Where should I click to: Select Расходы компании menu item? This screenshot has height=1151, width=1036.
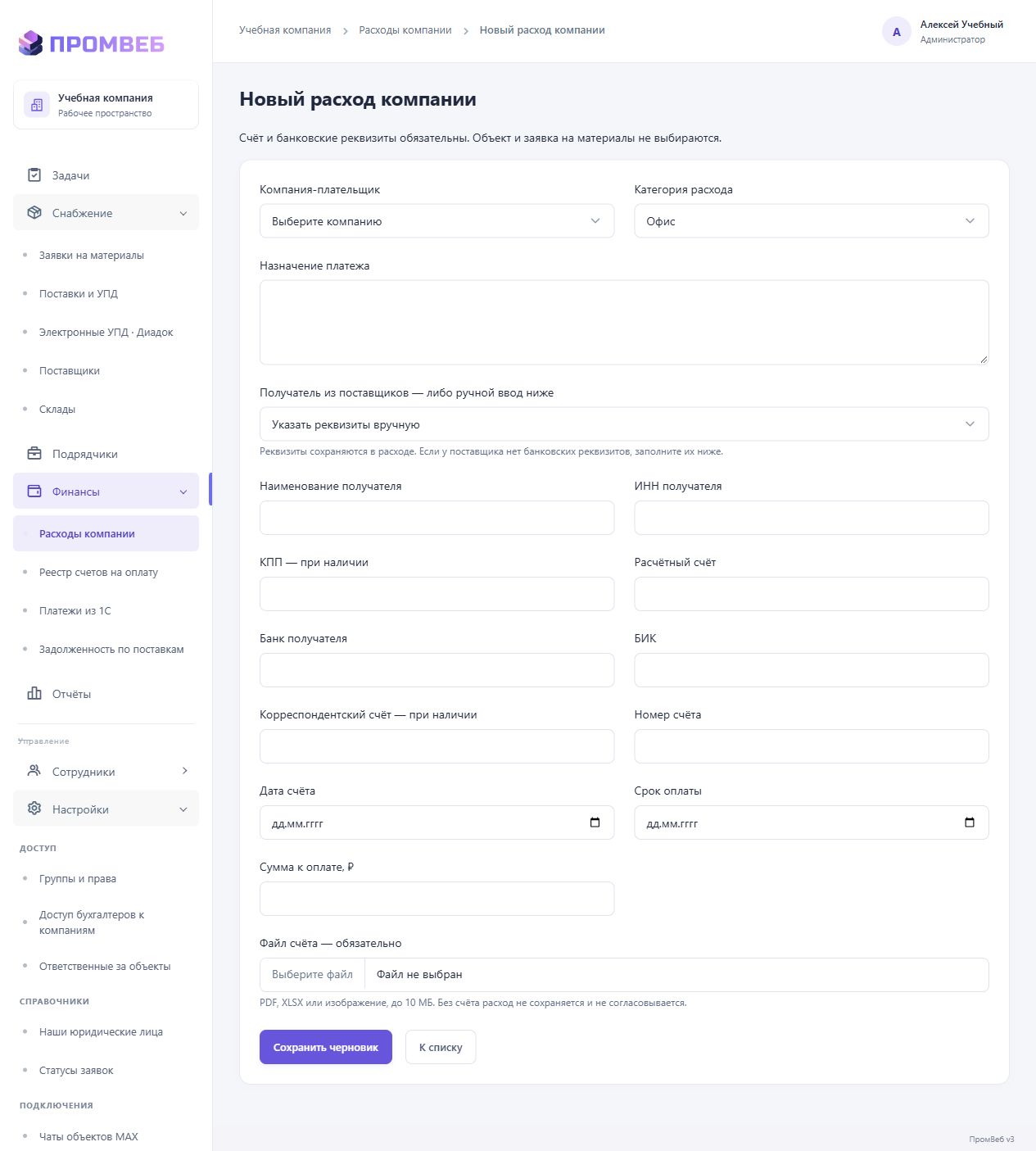[x=106, y=533]
